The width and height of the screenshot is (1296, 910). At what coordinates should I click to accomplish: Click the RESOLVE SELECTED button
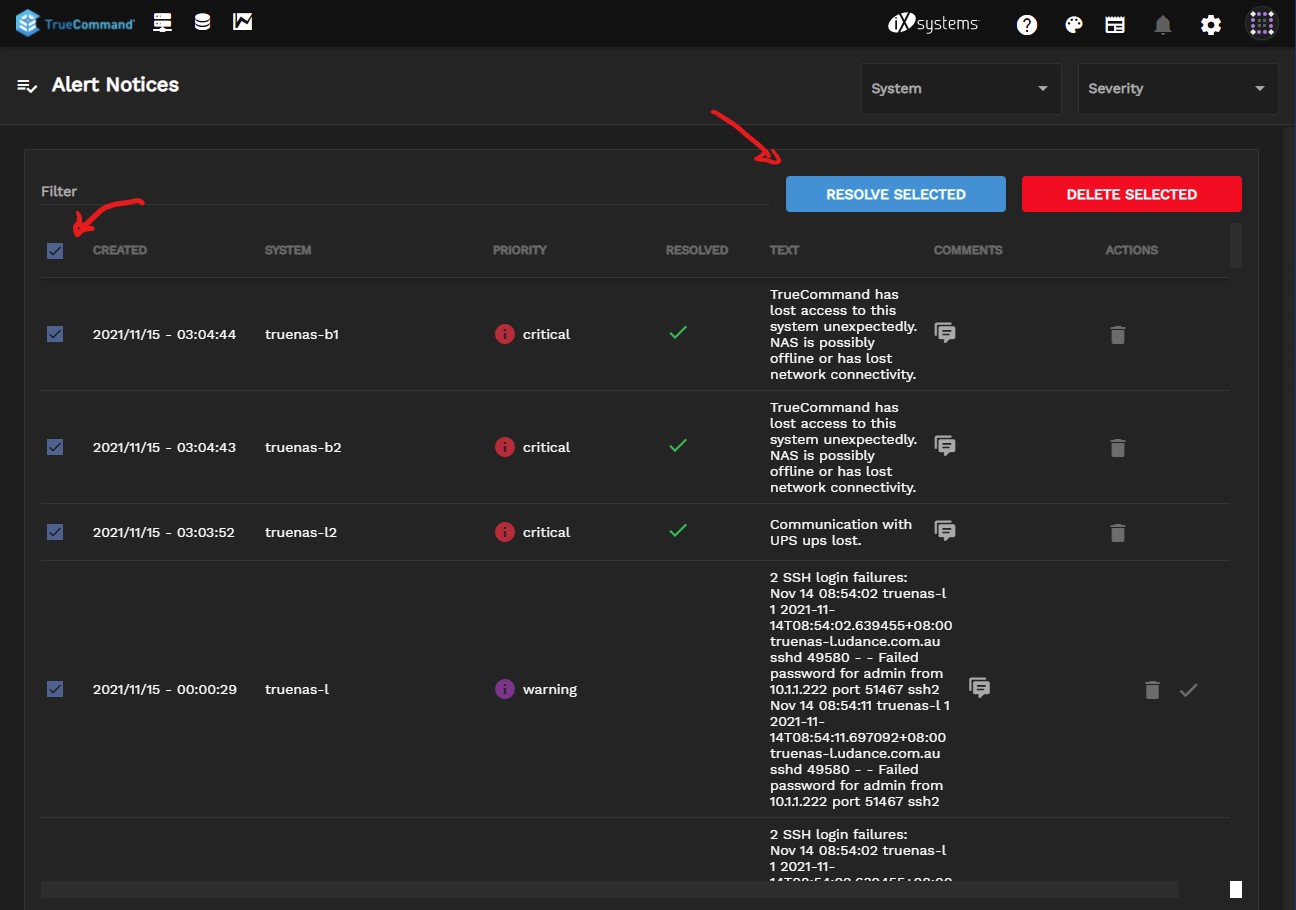pyautogui.click(x=896, y=194)
